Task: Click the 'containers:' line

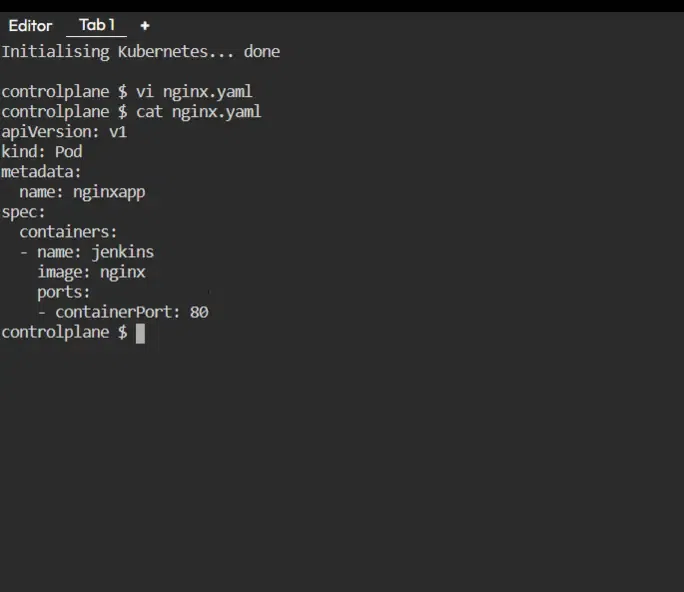Action: [x=68, y=232]
